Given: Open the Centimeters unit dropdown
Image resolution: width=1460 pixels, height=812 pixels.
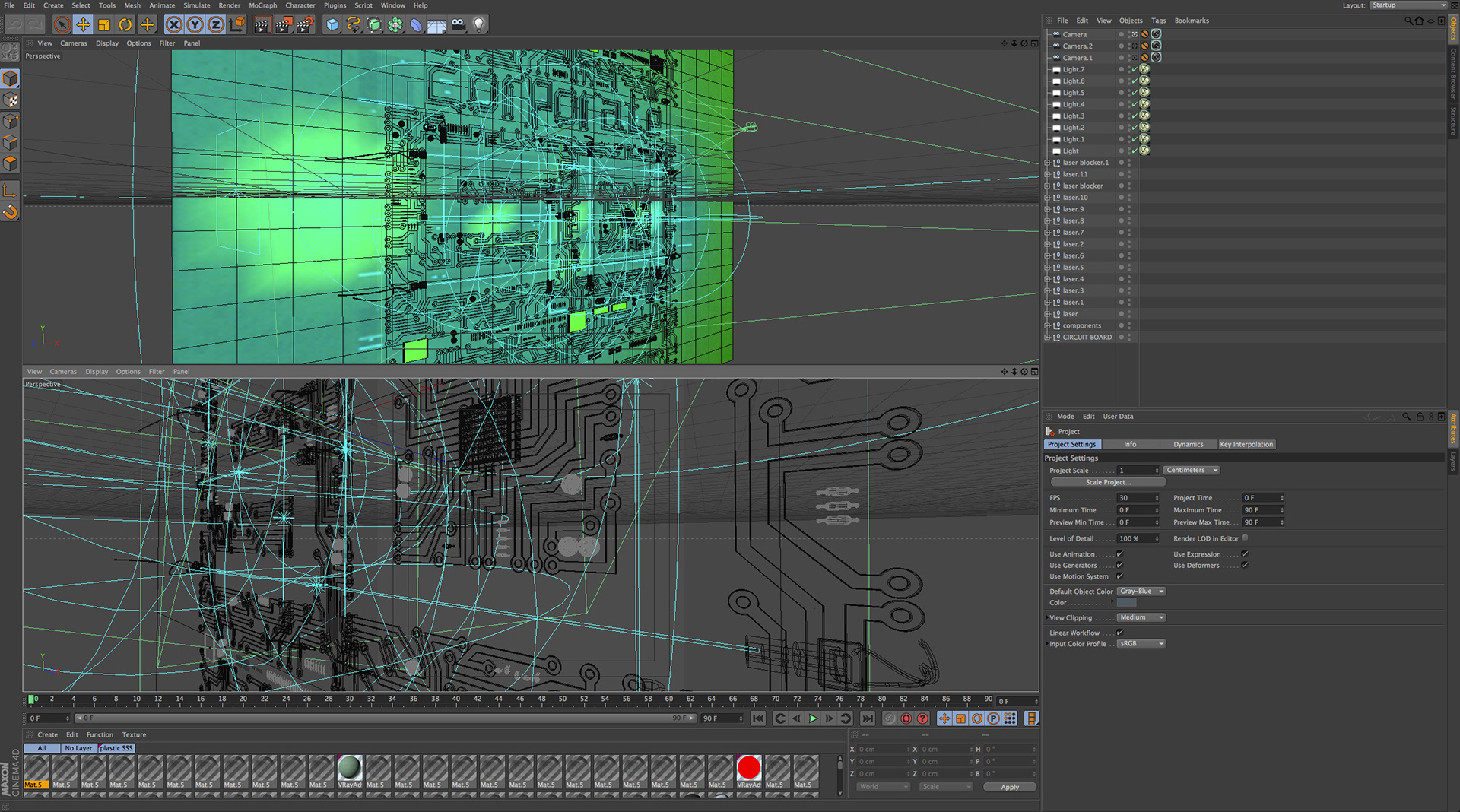Looking at the screenshot, I should coord(1192,471).
